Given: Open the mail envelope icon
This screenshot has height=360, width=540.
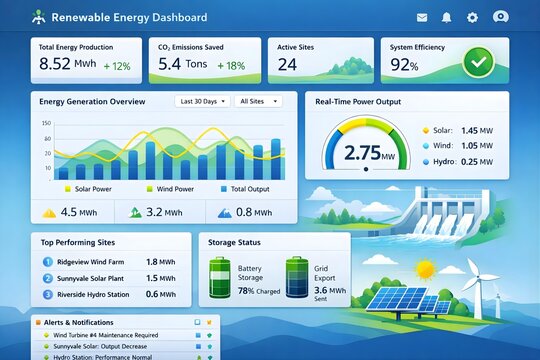Looking at the screenshot, I should (x=422, y=18).
